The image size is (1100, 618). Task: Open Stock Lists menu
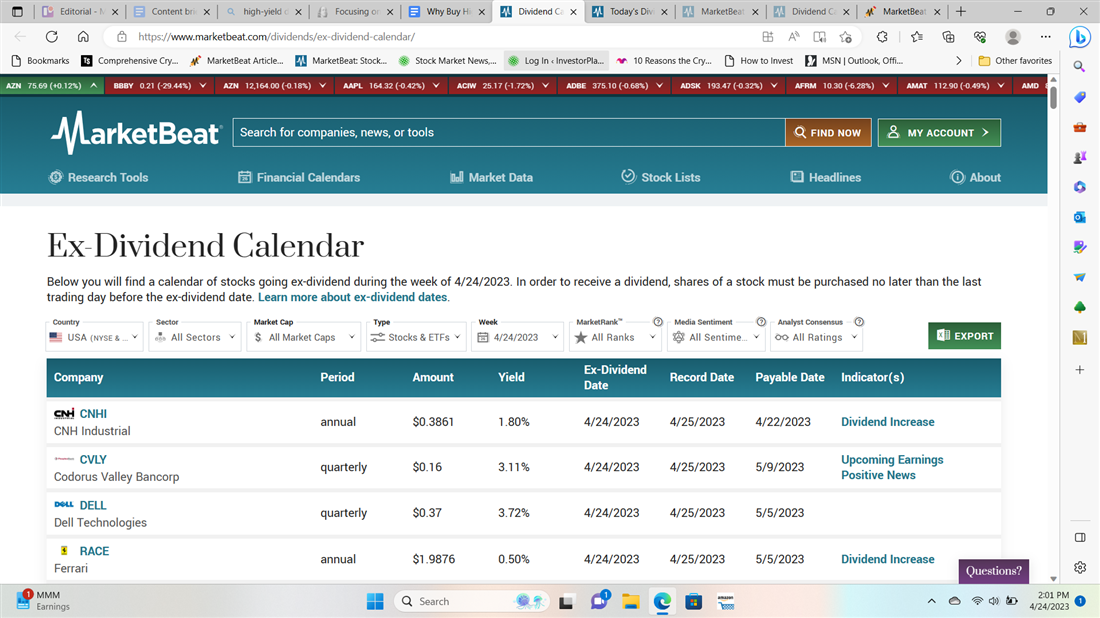tap(661, 177)
